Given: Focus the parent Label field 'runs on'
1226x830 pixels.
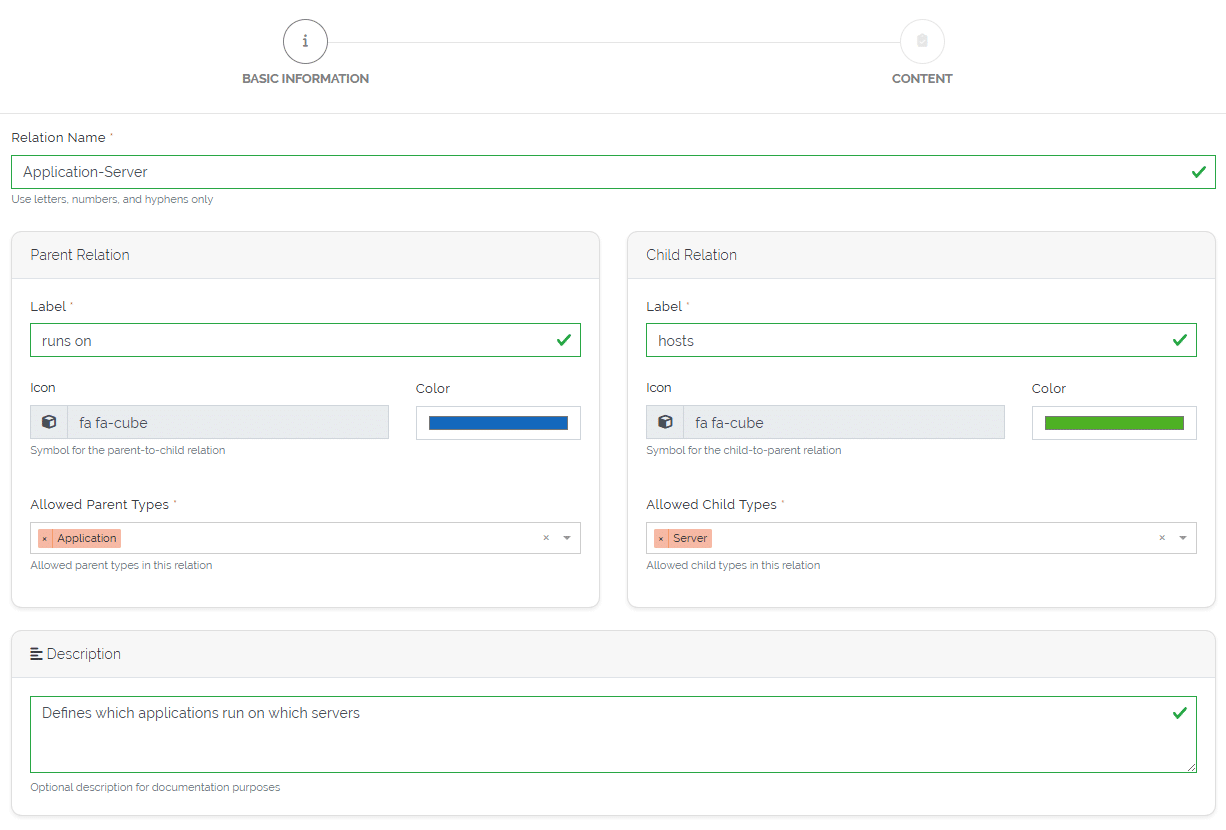Looking at the screenshot, I should pos(290,340).
